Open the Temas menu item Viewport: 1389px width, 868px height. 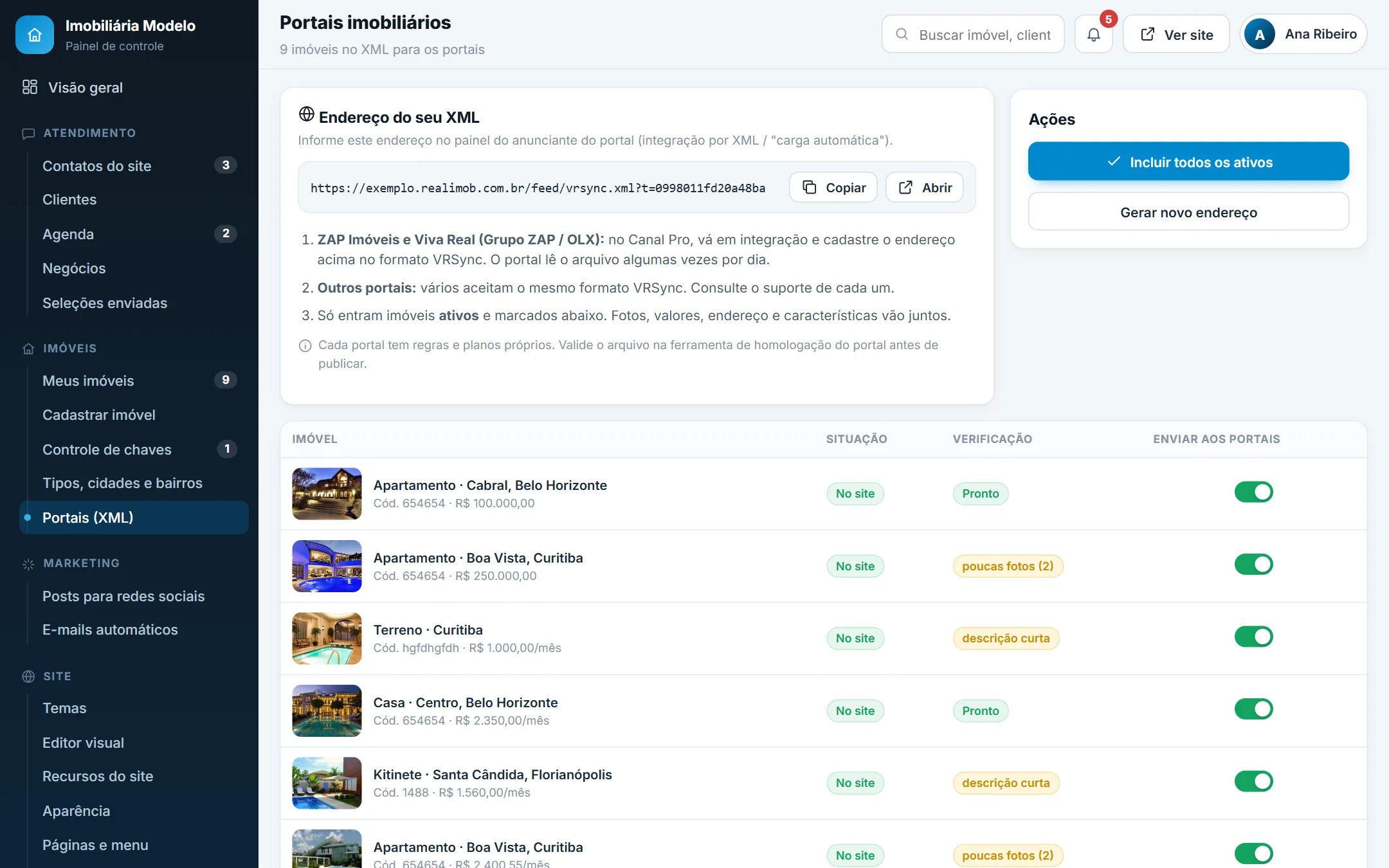tap(134, 708)
